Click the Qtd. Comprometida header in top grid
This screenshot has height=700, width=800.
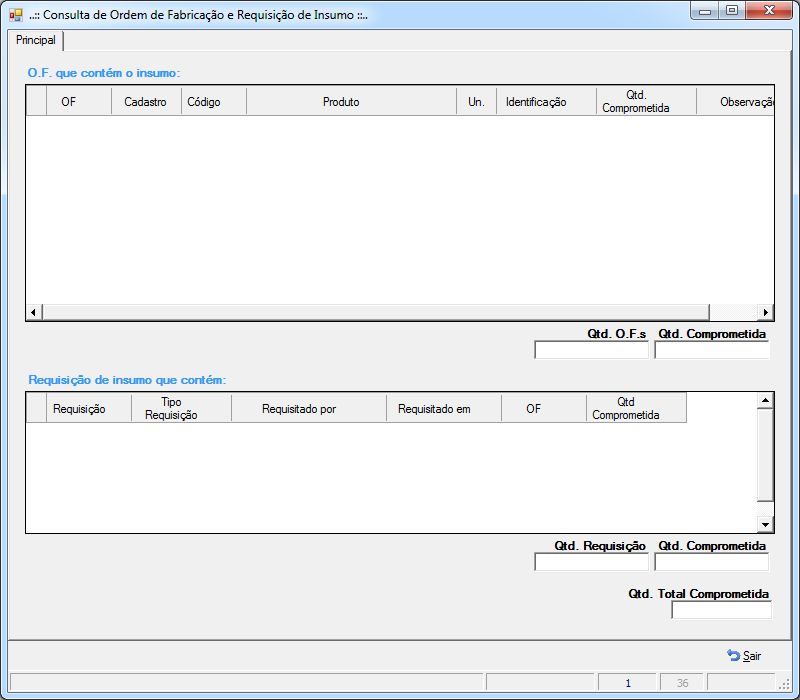[646, 102]
